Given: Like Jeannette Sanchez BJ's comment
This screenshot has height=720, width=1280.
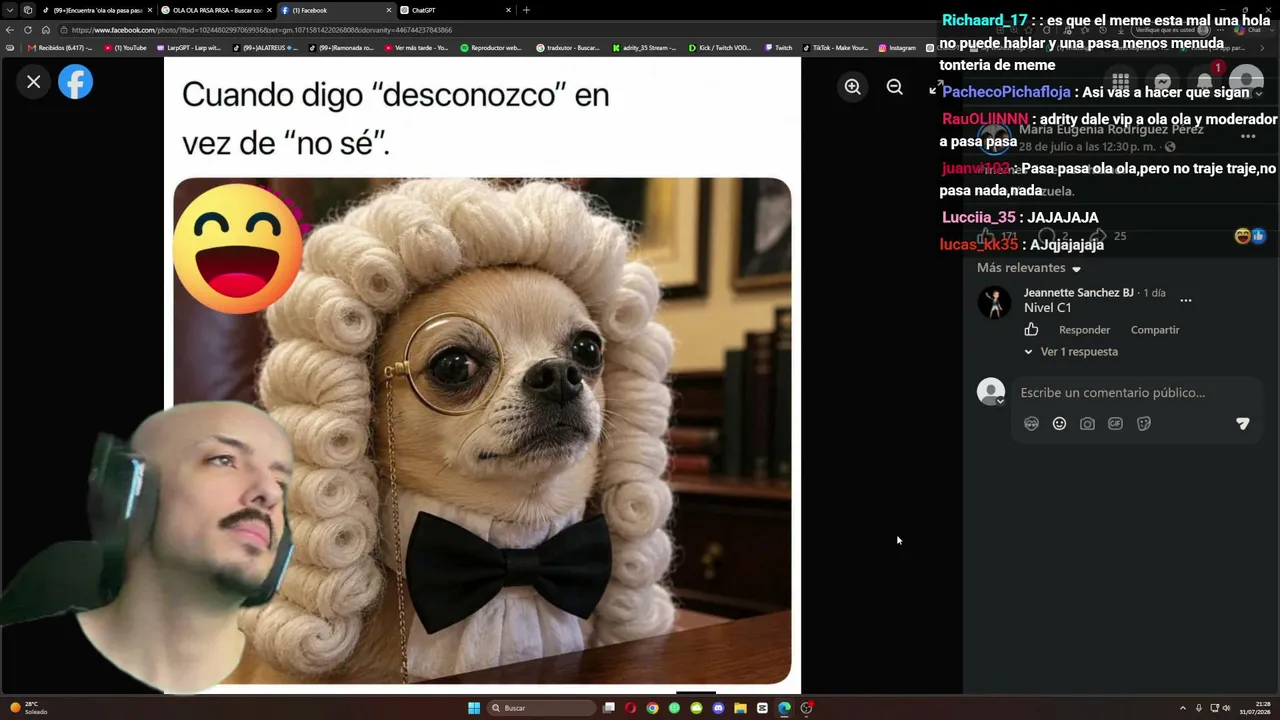Looking at the screenshot, I should click(1031, 330).
